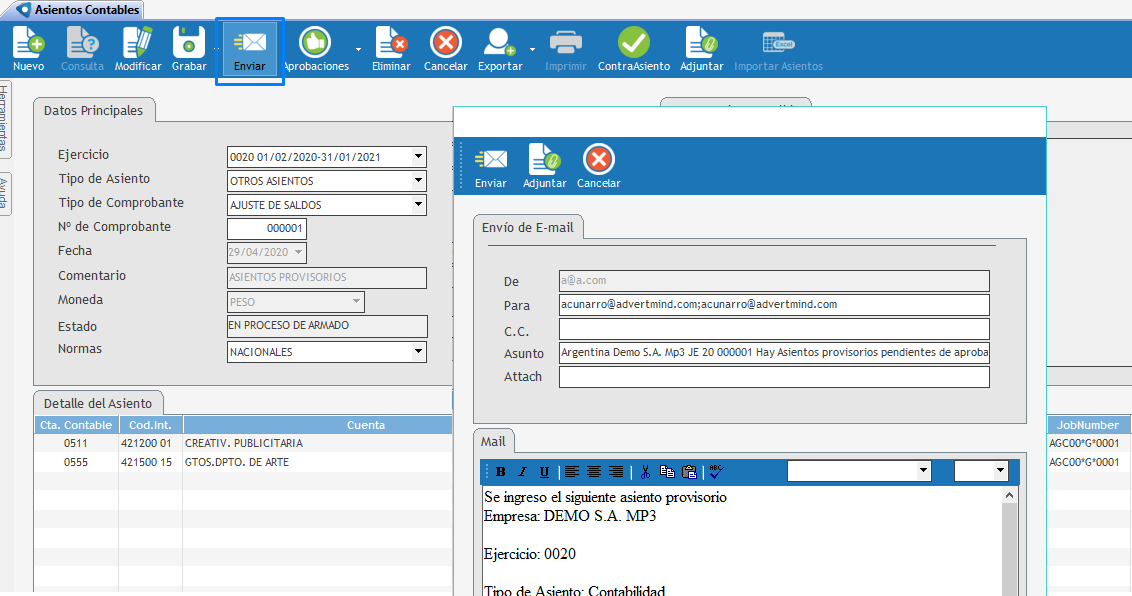
Task: Expand the Ejercicio dropdown
Action: click(x=419, y=157)
